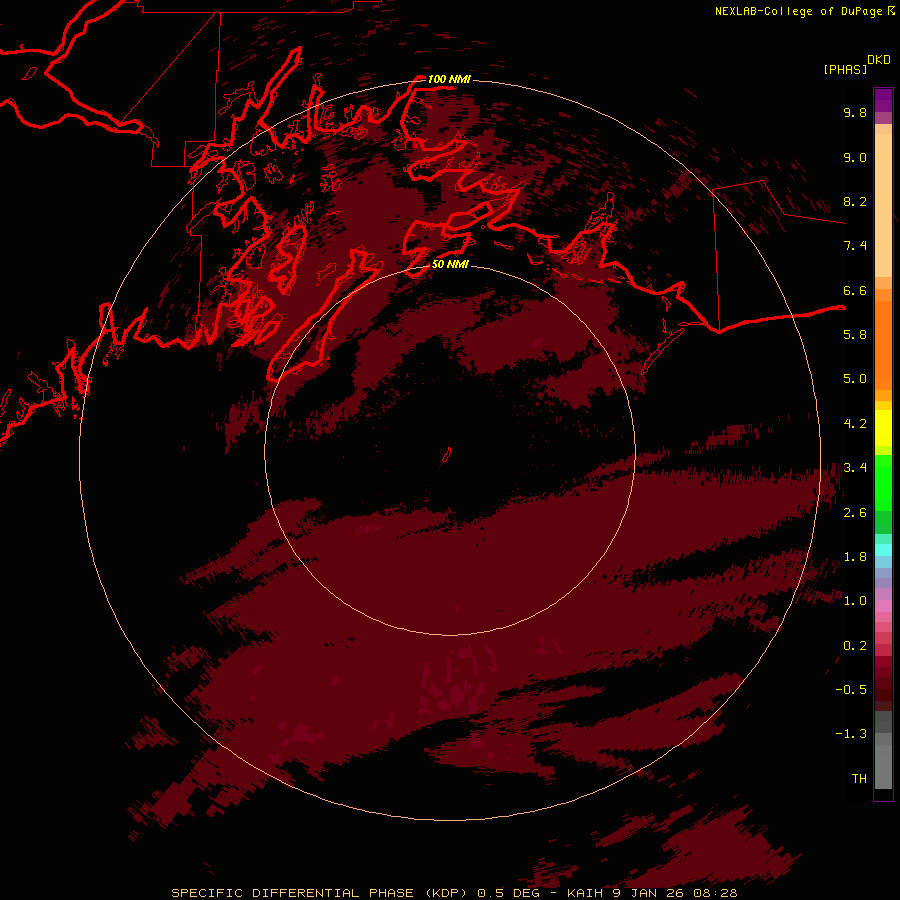This screenshot has width=900, height=900.
Task: Click the 9 JAN 26 08:28 timestamp
Action: coord(676,893)
